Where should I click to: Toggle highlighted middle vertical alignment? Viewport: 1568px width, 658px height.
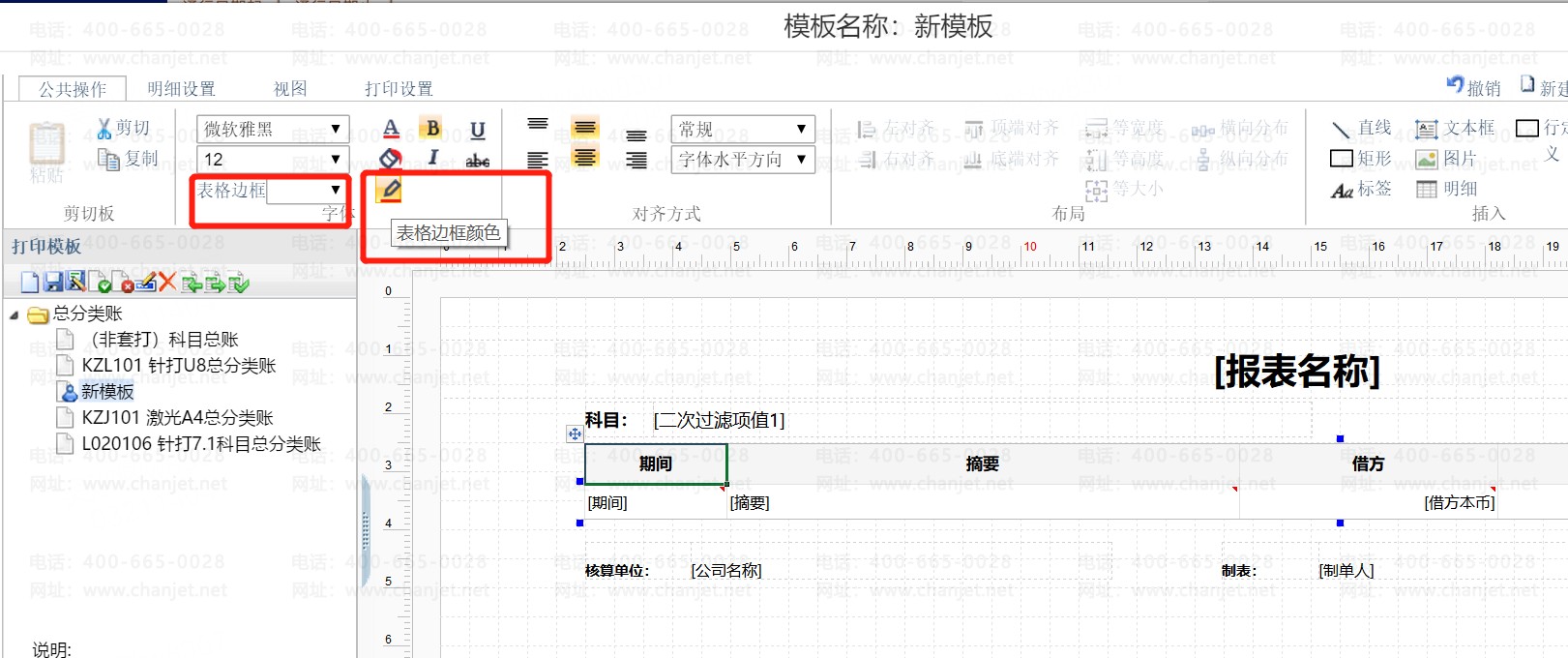pos(584,127)
